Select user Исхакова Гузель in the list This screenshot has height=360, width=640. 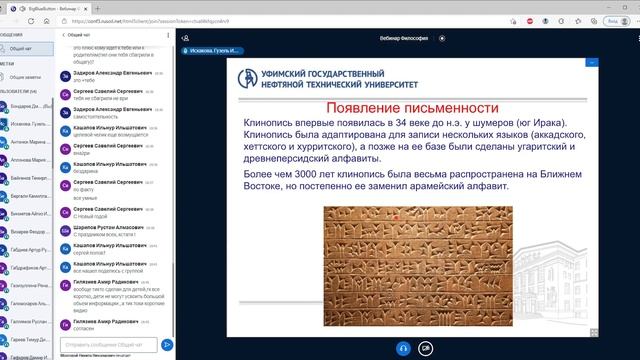click(26, 124)
